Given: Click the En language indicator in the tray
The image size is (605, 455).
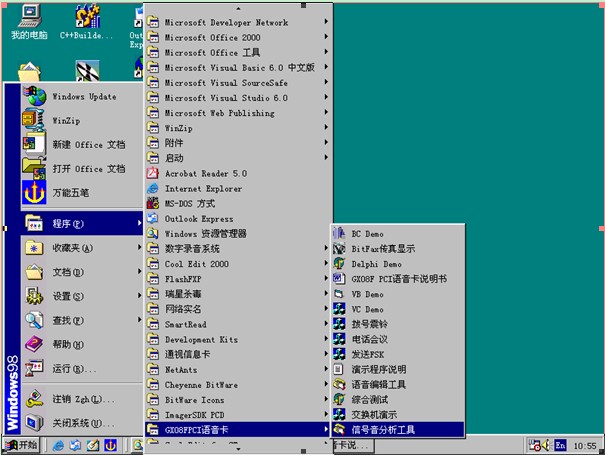Looking at the screenshot, I should 561,443.
